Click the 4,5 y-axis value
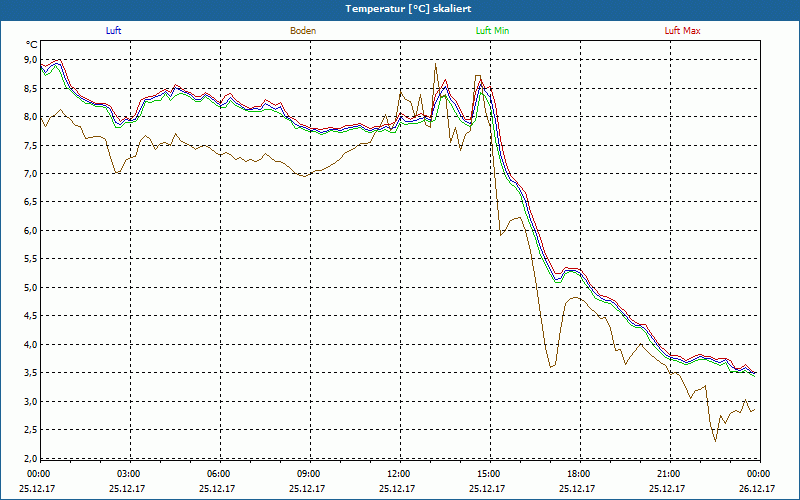The height and width of the screenshot is (500, 800). pos(32,316)
